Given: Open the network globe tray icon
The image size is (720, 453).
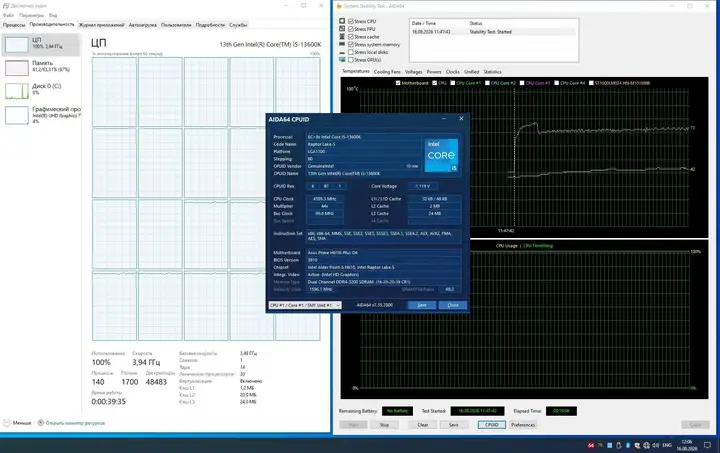Looking at the screenshot, I should click(647, 445).
